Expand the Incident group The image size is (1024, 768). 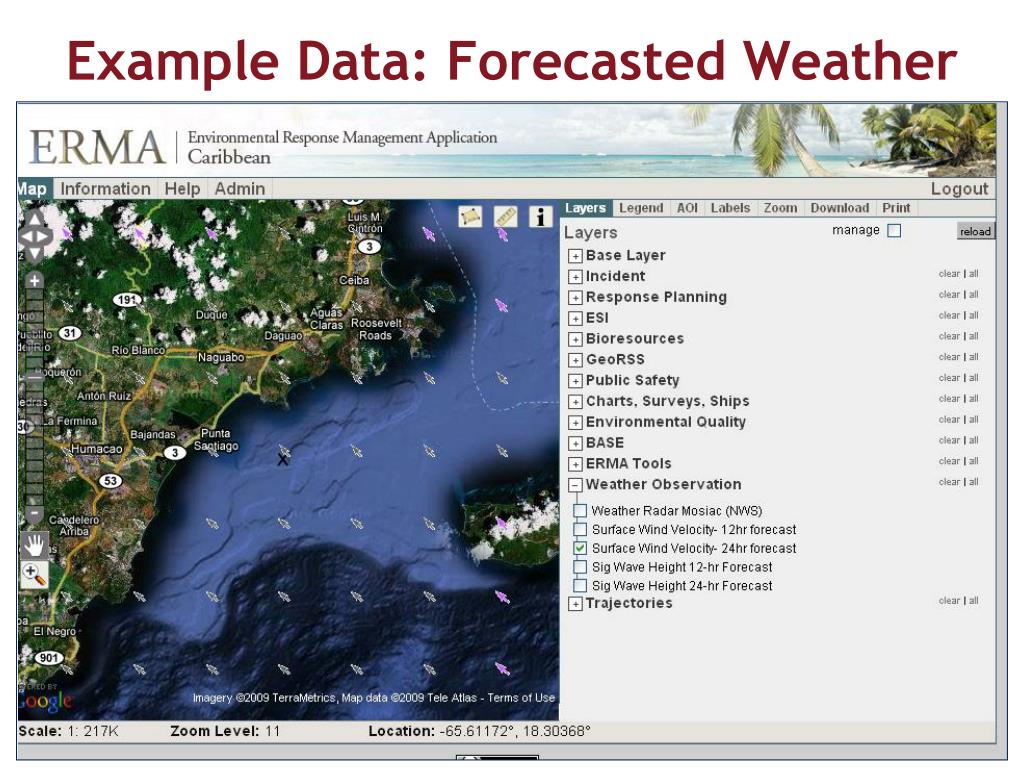point(575,277)
